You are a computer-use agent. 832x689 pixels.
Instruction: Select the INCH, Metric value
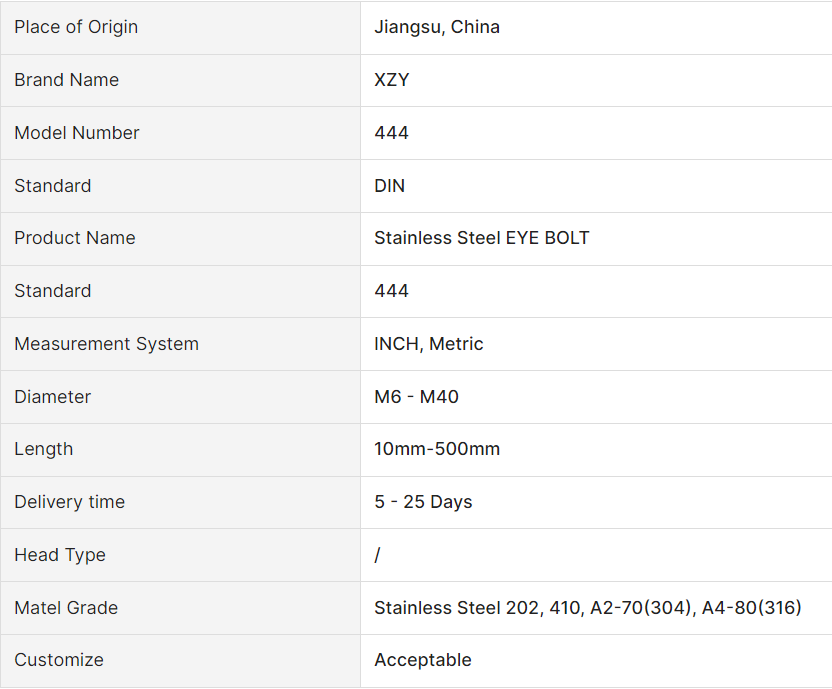click(429, 344)
